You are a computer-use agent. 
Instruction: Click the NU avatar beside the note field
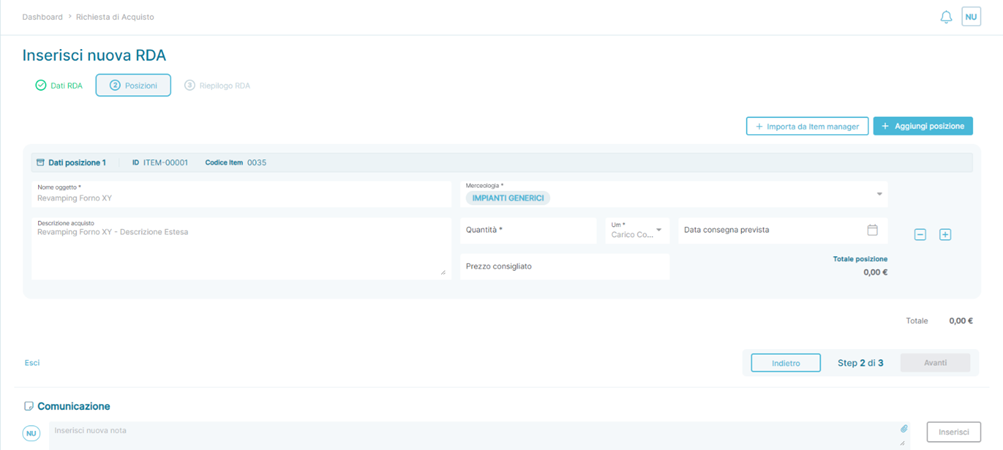point(31,433)
